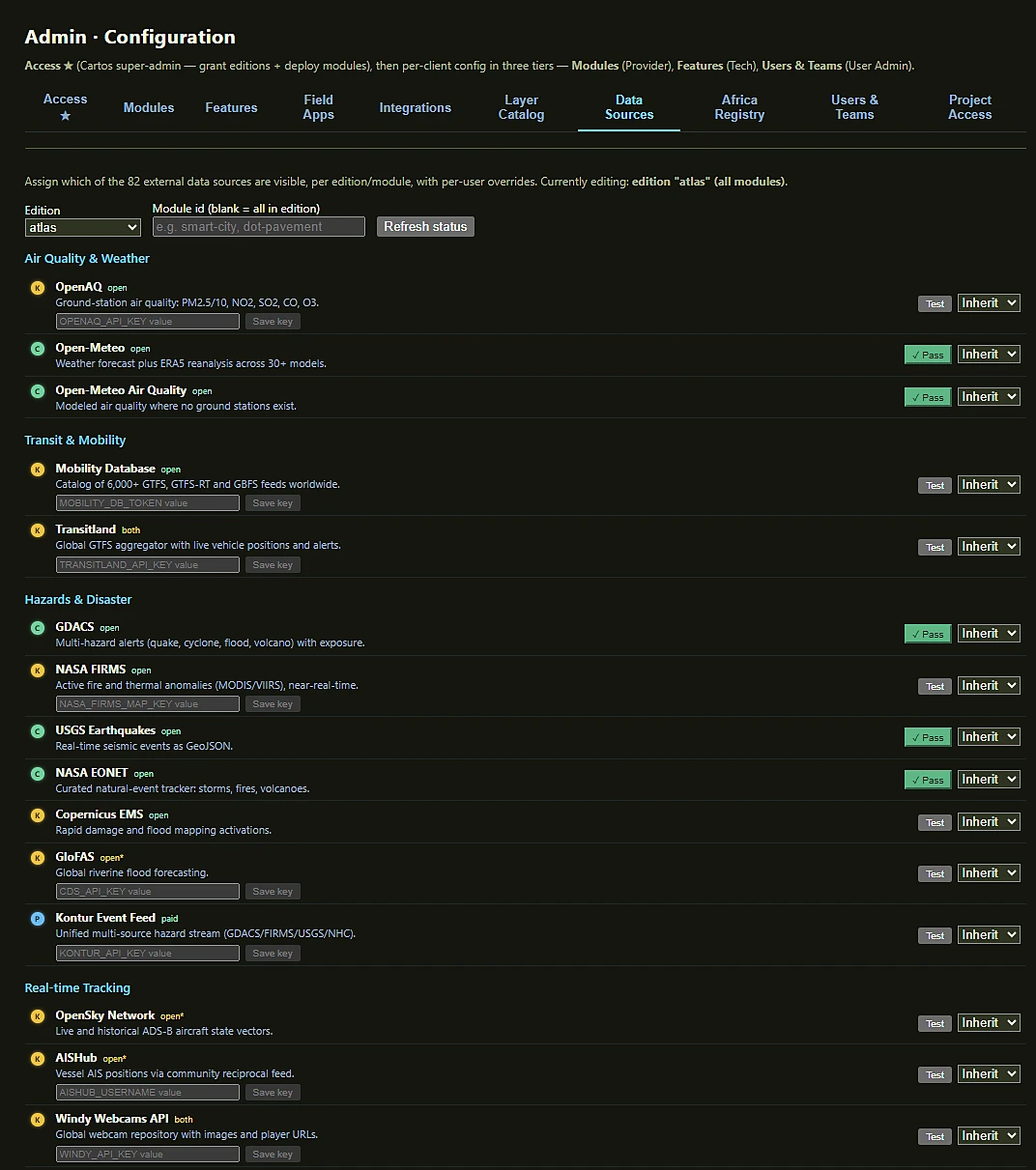This screenshot has height=1170, width=1036.
Task: Focus the AISHUB_USERNAME value field
Action: [148, 1093]
